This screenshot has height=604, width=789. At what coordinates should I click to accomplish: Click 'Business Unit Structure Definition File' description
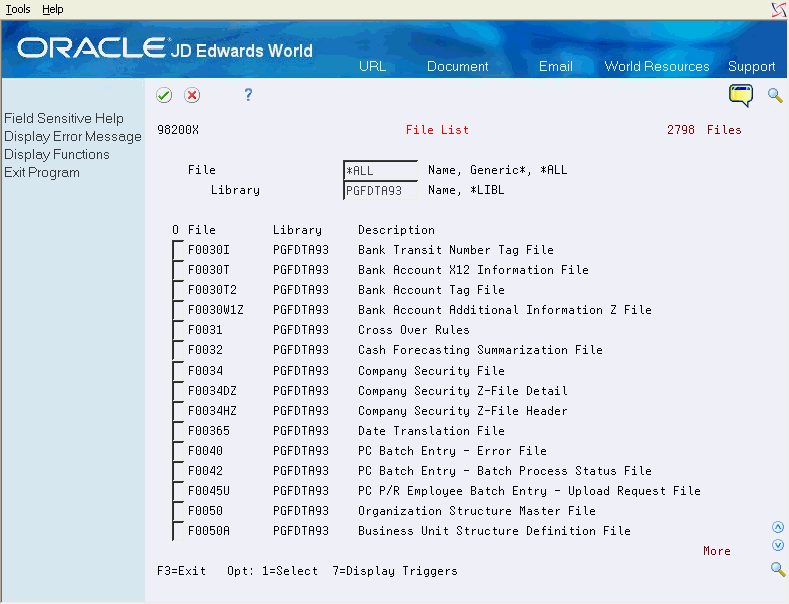click(494, 531)
